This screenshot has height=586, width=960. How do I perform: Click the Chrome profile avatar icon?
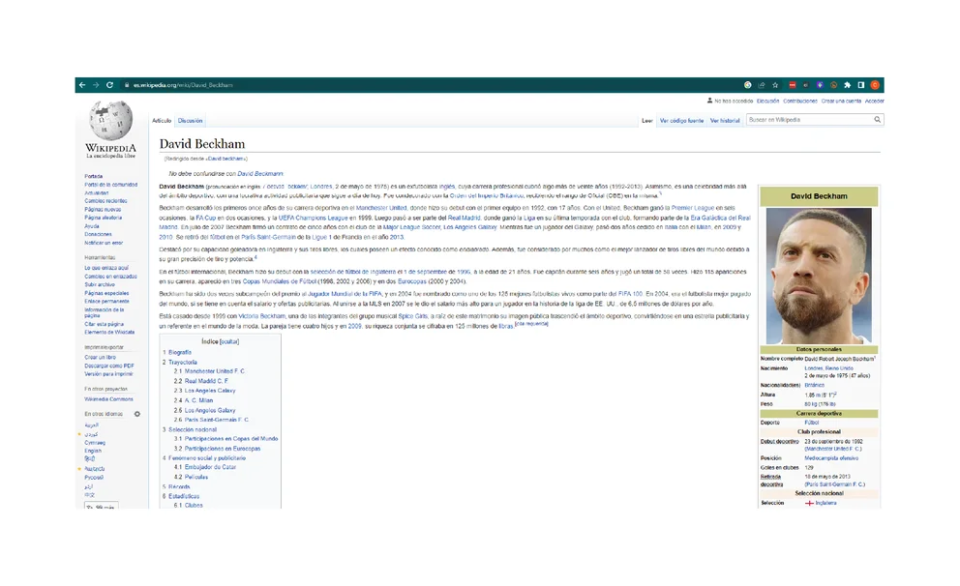(874, 85)
